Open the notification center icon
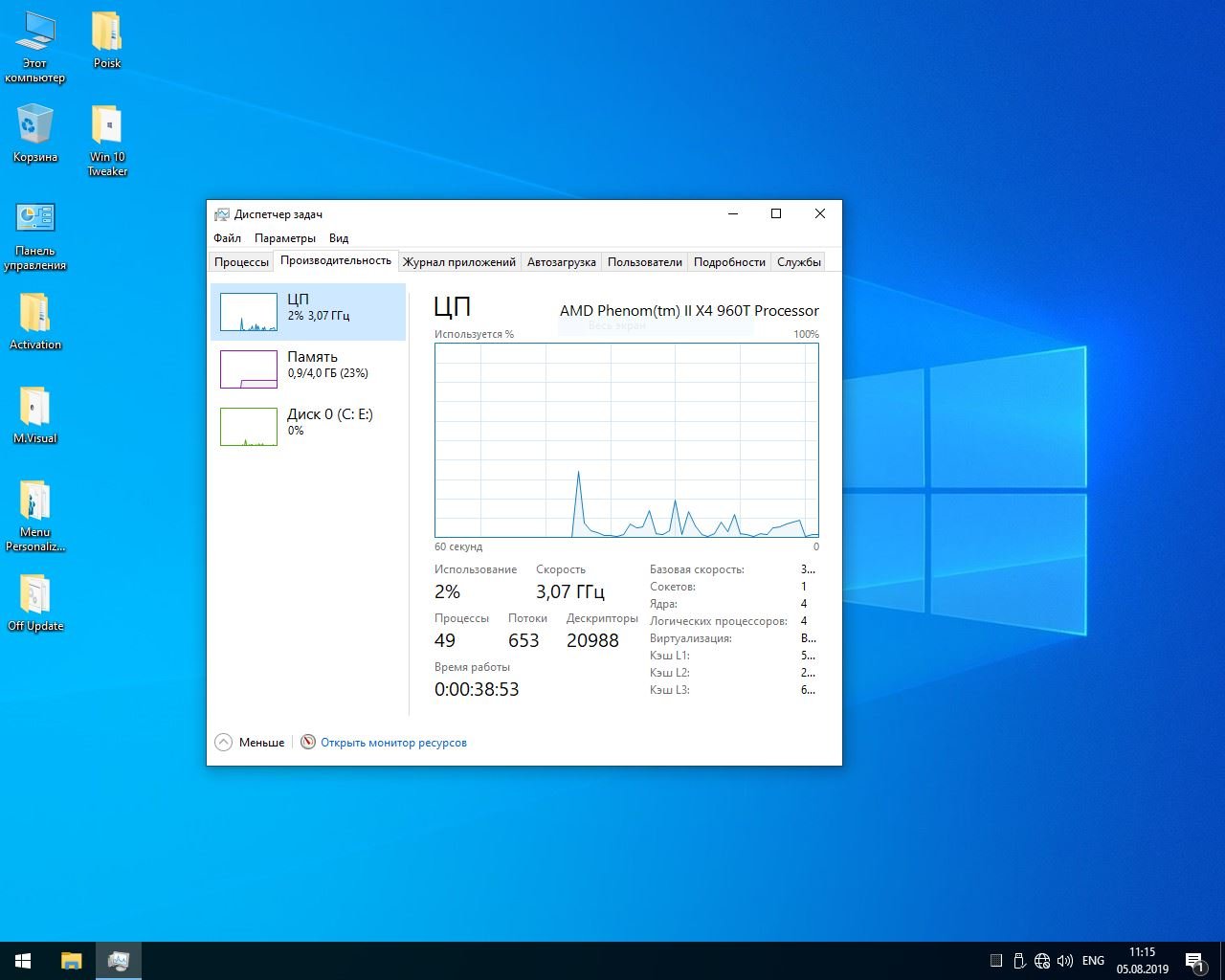This screenshot has width=1225, height=980. coord(1194,961)
